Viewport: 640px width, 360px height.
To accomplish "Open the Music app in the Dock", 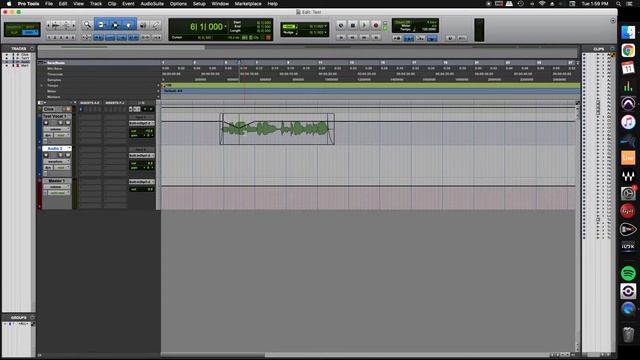I will pos(628,122).
